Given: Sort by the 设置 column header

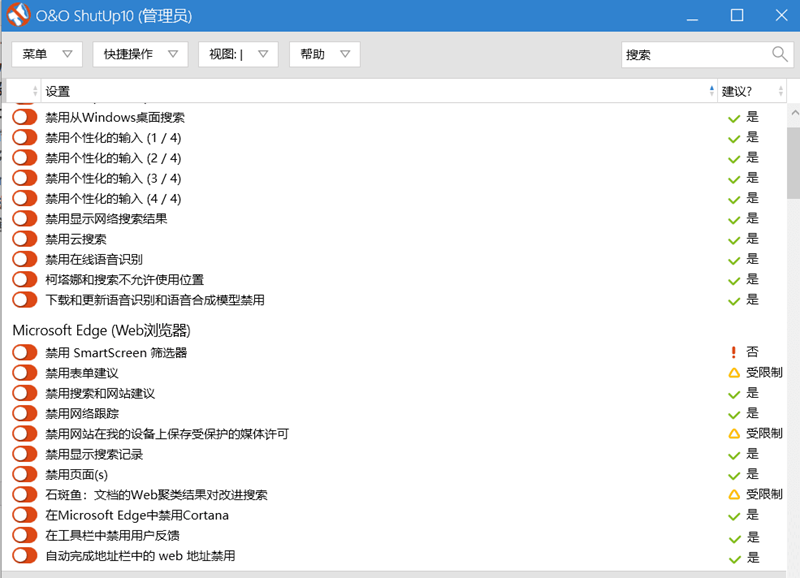Looking at the screenshot, I should click(x=379, y=91).
